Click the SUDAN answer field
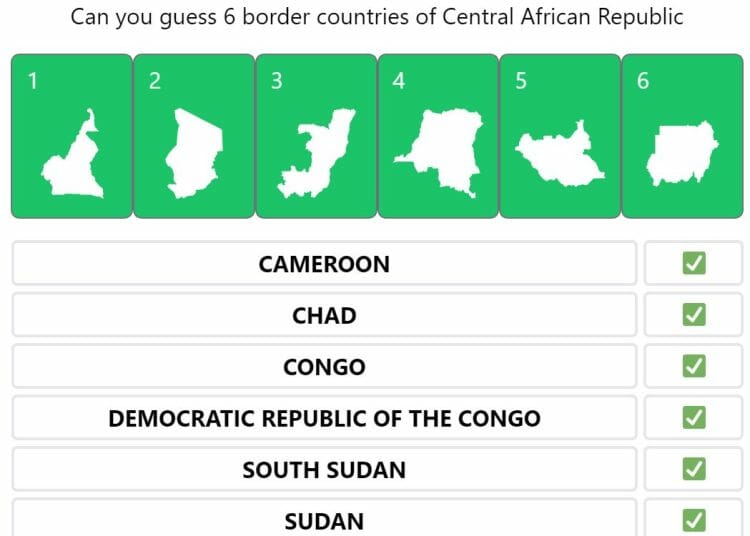The width and height of the screenshot is (750, 536). (324, 518)
